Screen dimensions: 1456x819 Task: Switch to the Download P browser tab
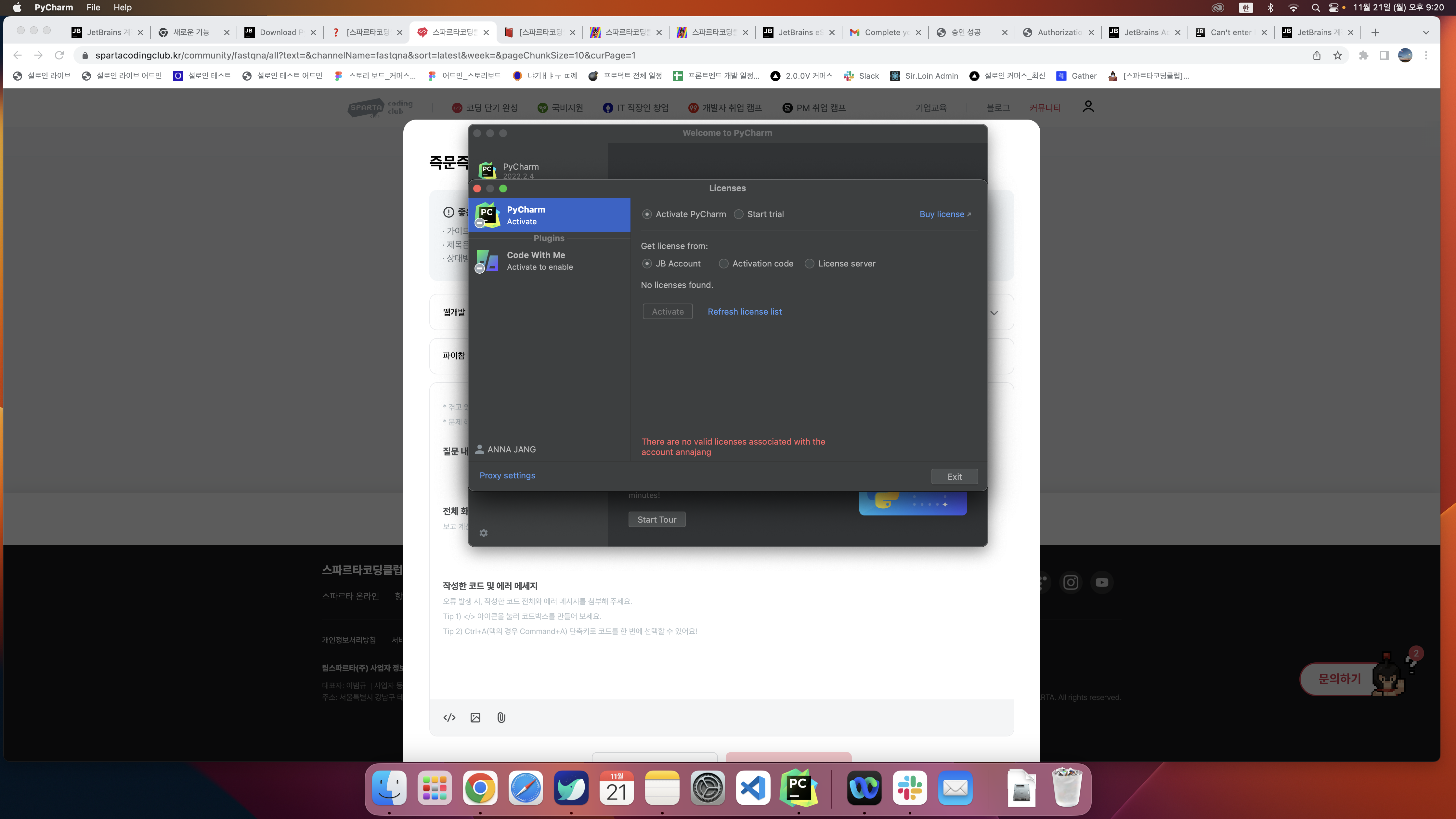[x=280, y=32]
